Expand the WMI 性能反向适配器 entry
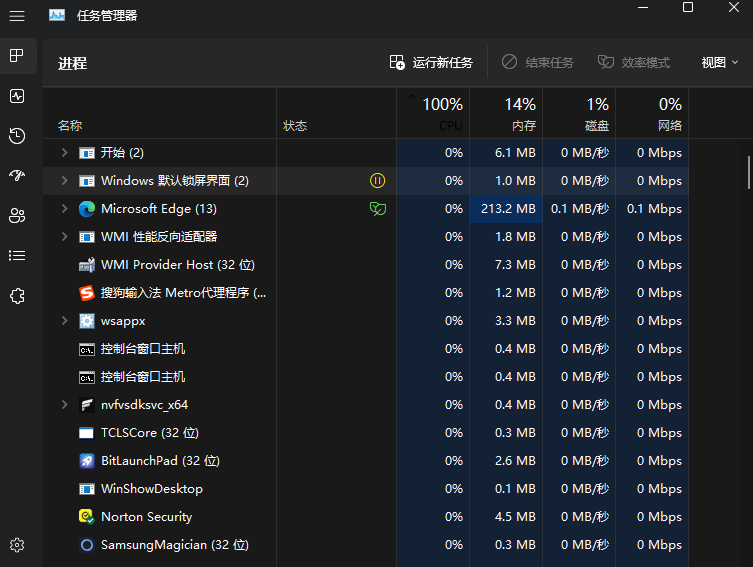 click(64, 237)
